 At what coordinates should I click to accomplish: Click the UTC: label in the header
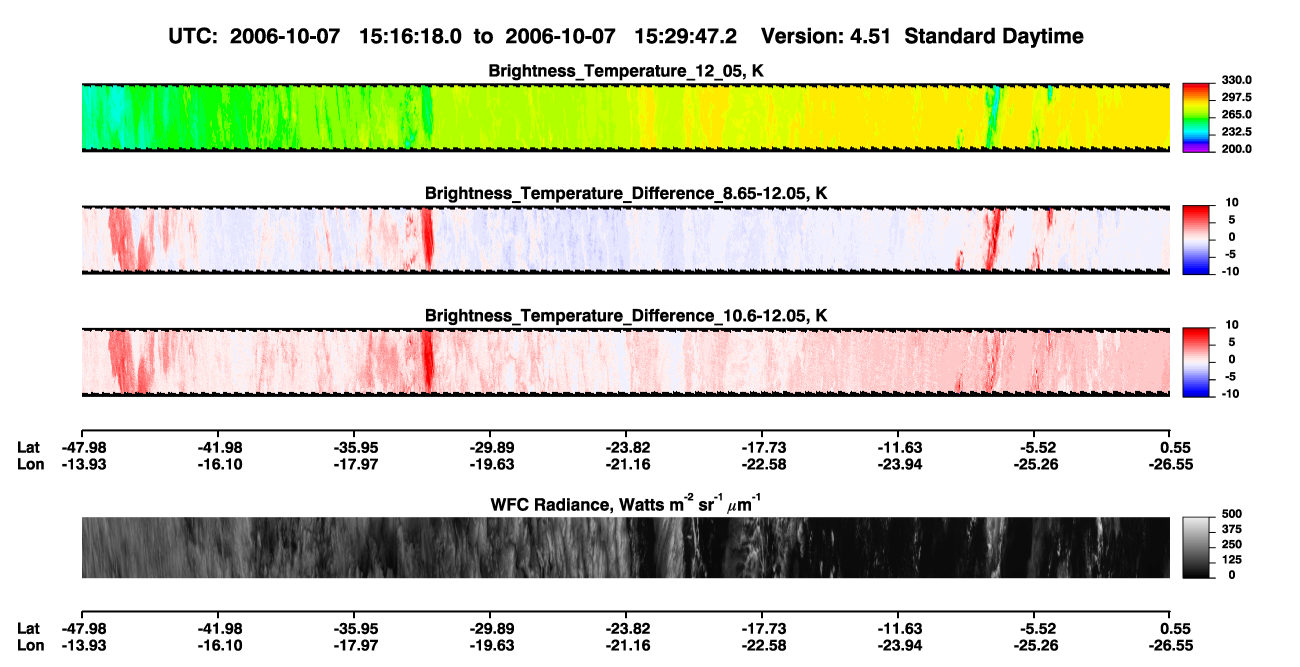(194, 37)
